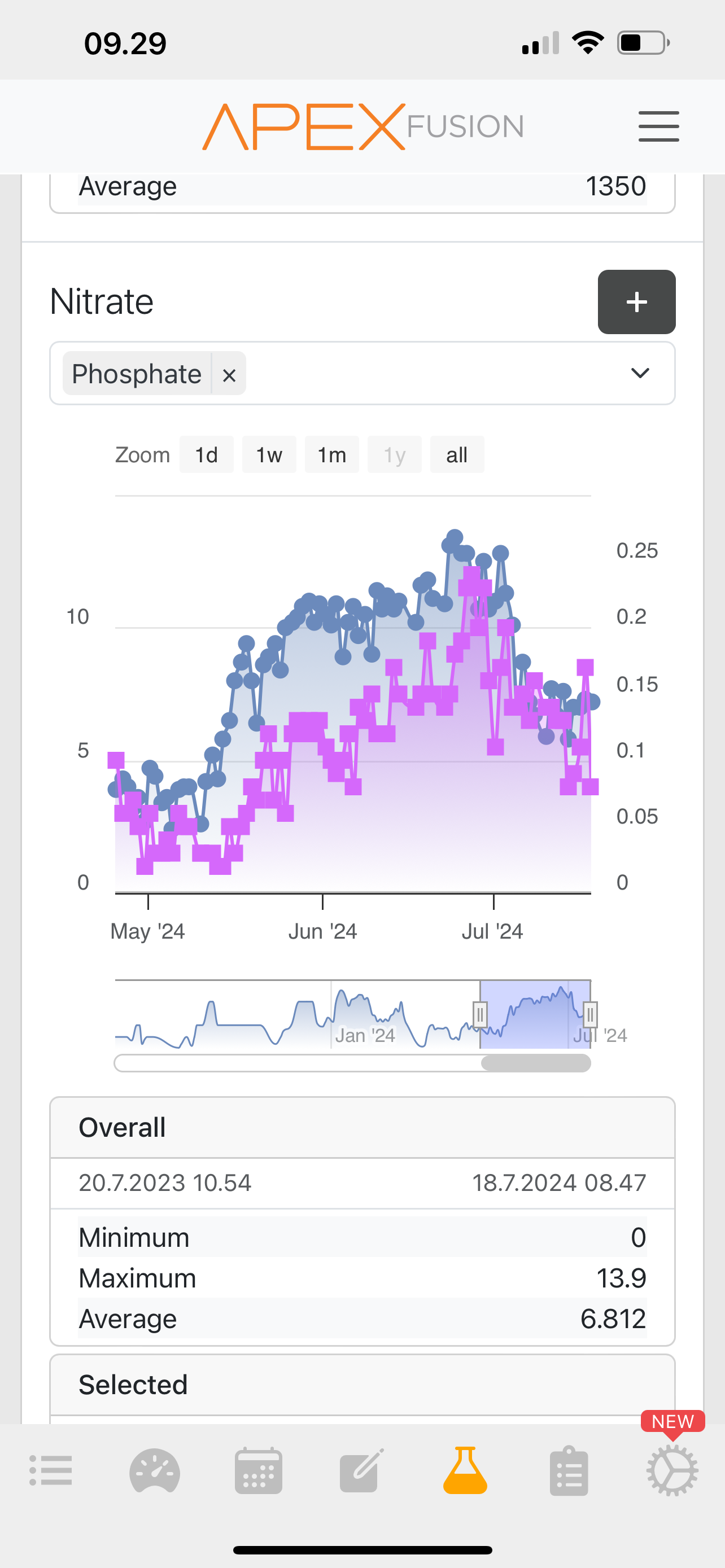
Task: Open the hamburger menu
Action: coord(658,126)
